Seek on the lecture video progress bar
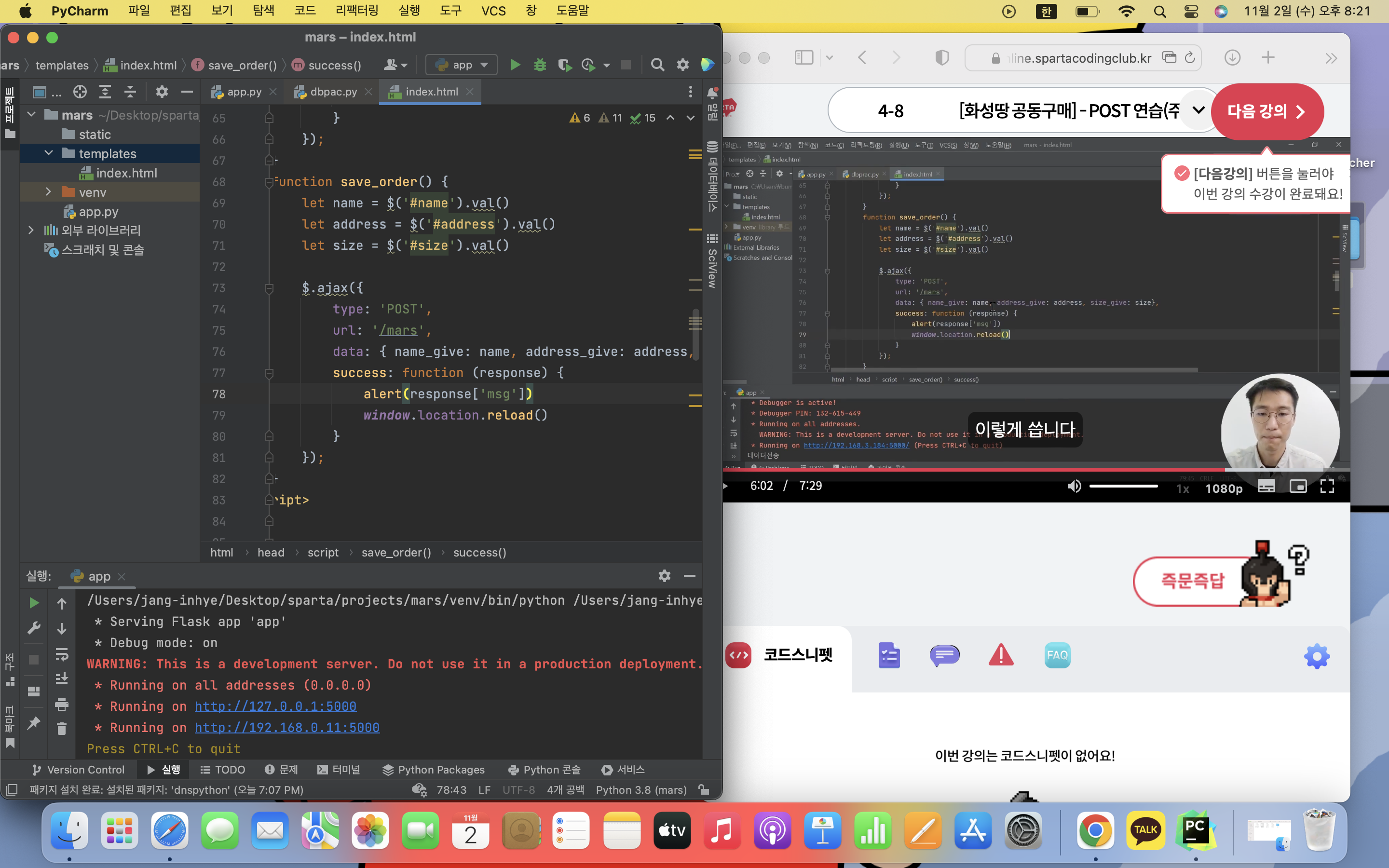The image size is (1389, 868). click(1035, 470)
